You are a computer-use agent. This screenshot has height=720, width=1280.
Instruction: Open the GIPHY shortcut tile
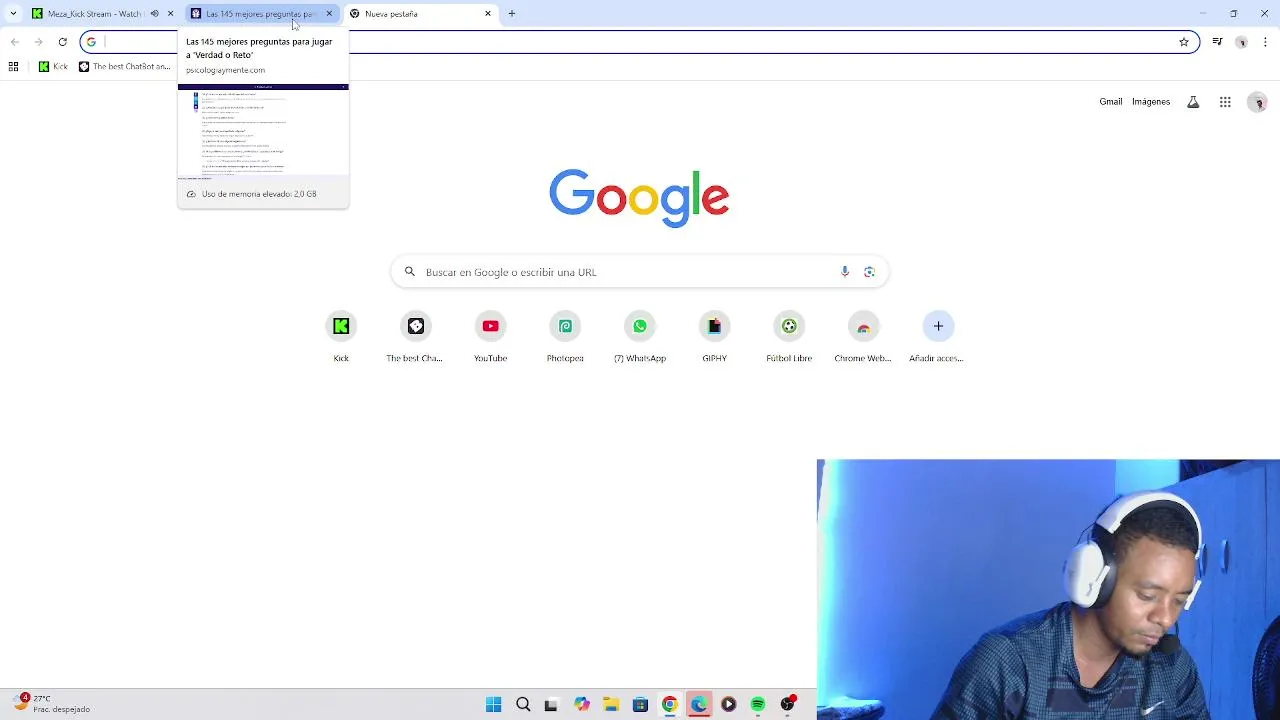pos(714,338)
